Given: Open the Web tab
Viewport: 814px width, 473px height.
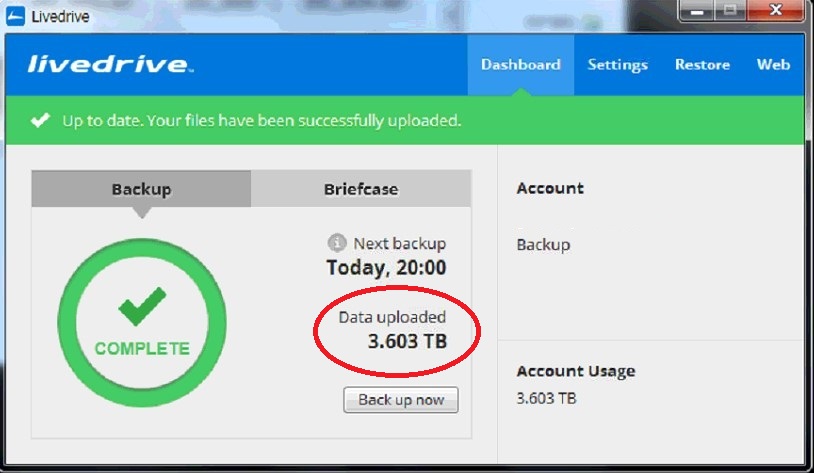Looking at the screenshot, I should pyautogui.click(x=773, y=64).
